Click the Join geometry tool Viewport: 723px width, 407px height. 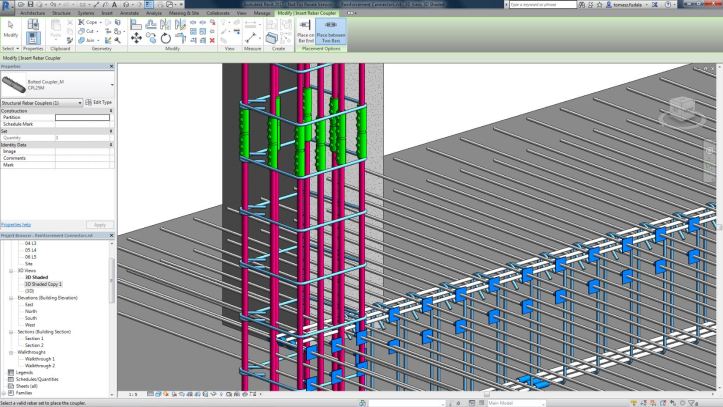click(86, 41)
